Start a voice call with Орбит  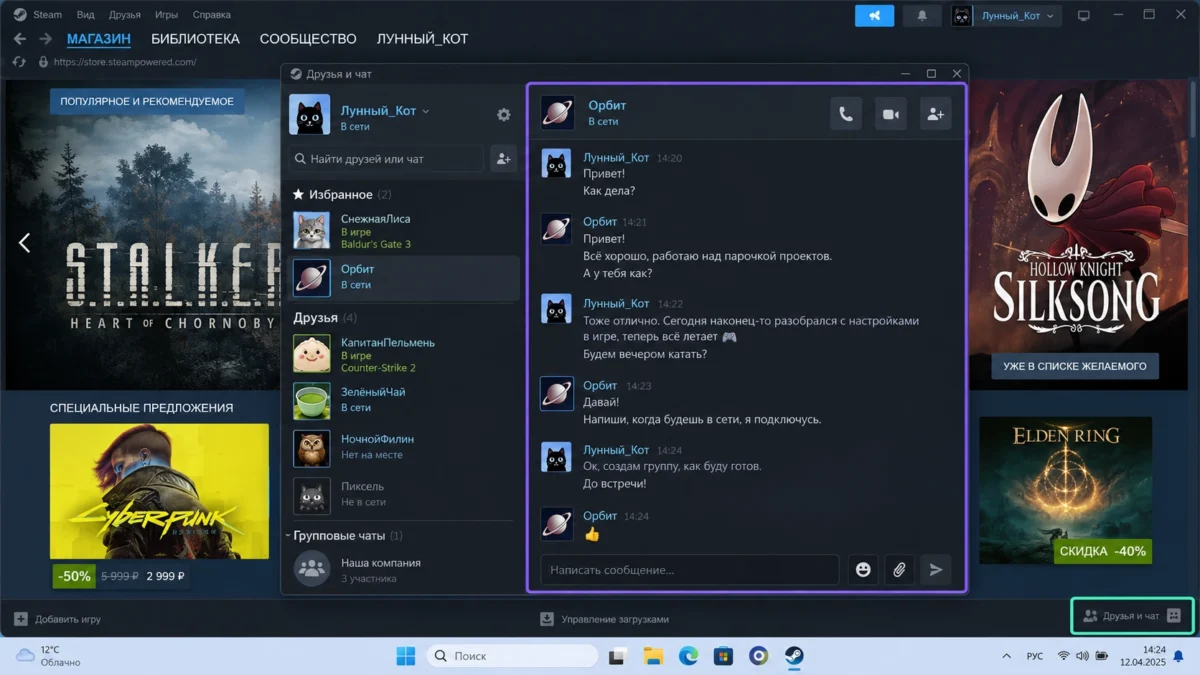(x=846, y=114)
